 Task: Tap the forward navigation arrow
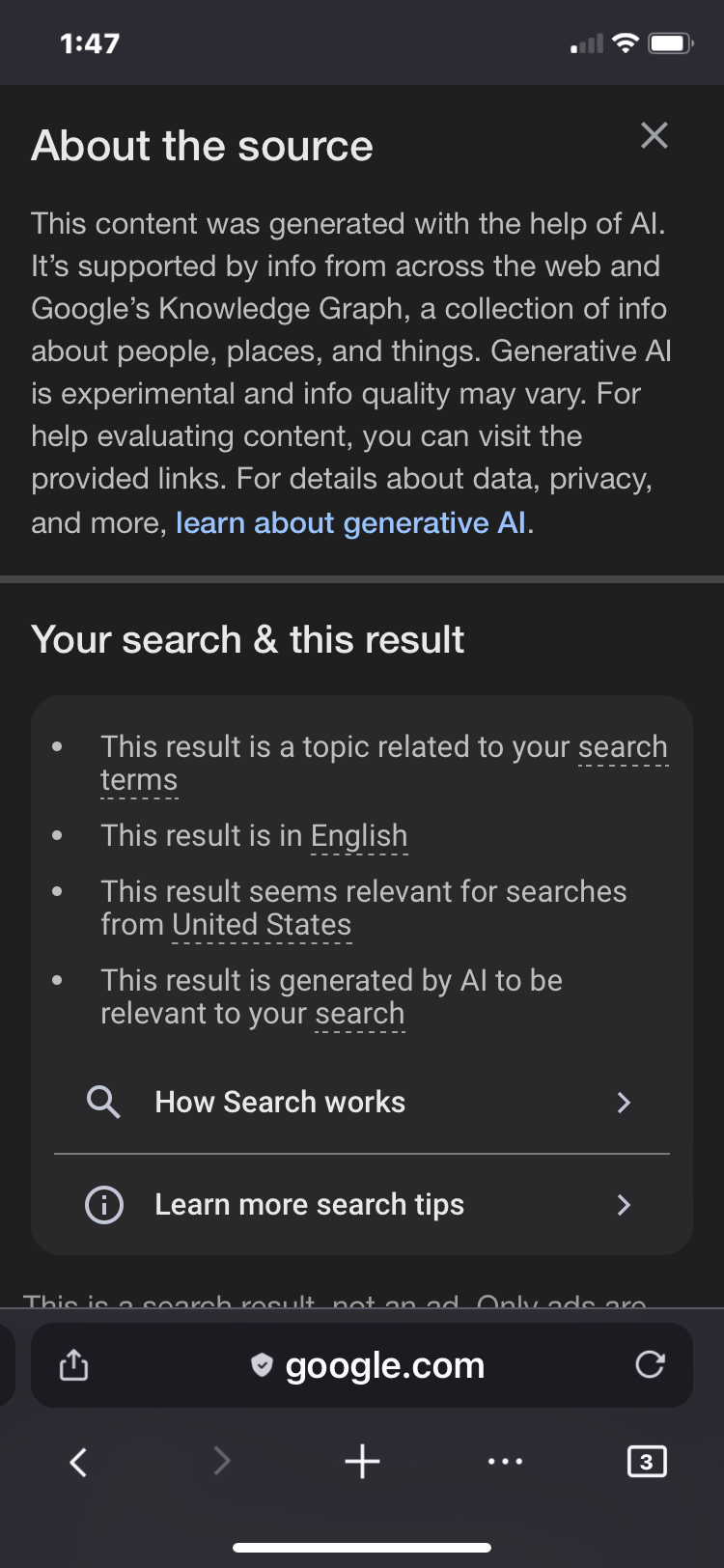[222, 1462]
